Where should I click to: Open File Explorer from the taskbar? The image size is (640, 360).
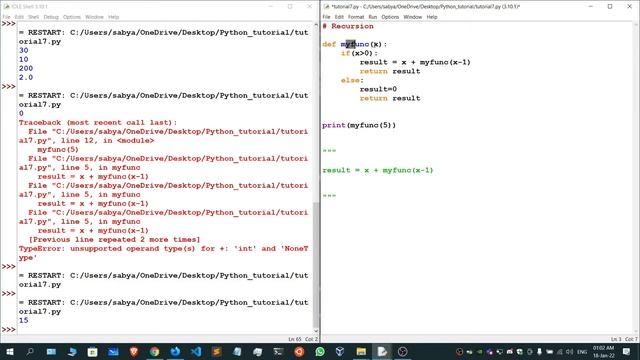[x=361, y=351]
